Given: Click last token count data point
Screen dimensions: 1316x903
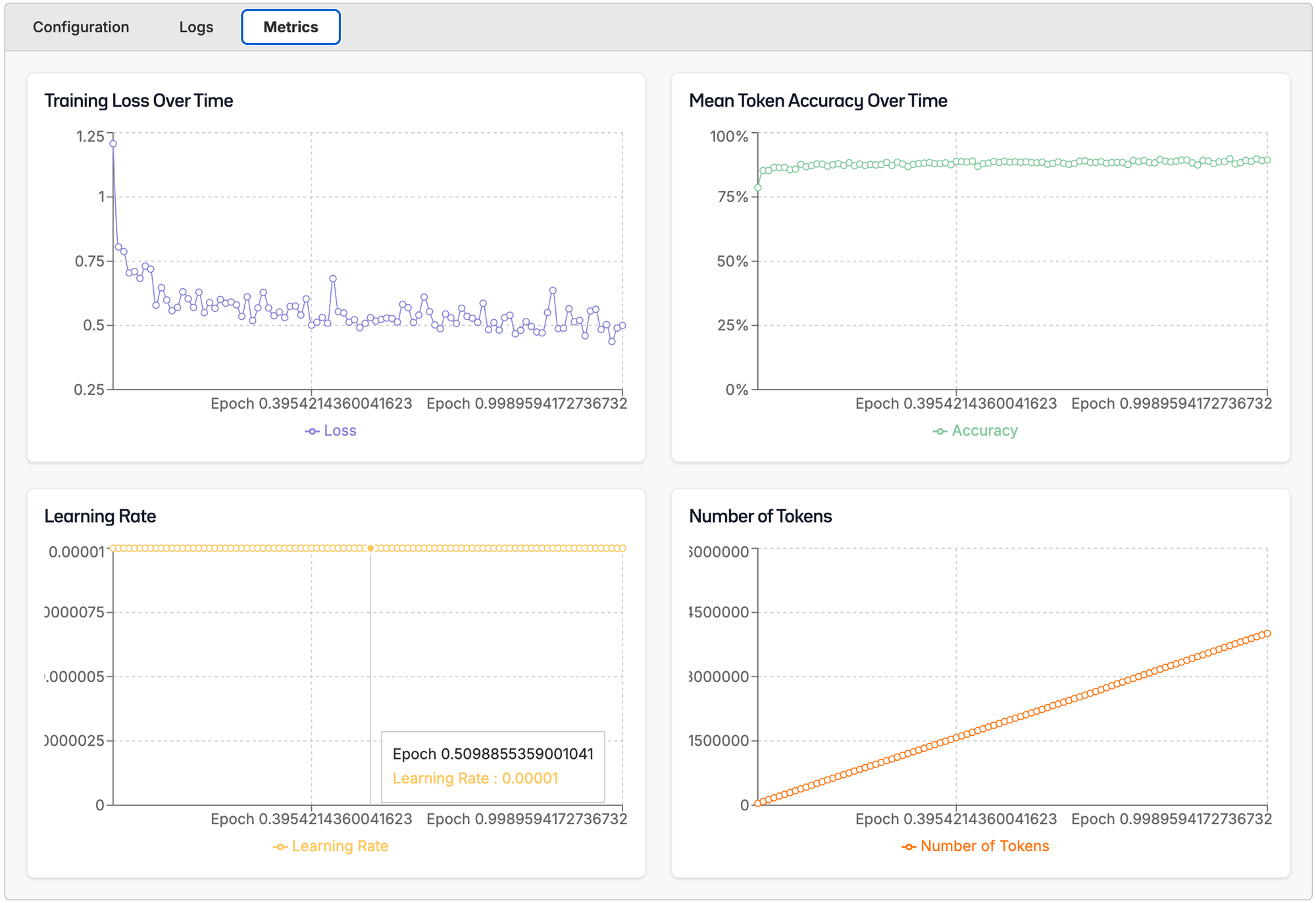Looking at the screenshot, I should [1267, 633].
